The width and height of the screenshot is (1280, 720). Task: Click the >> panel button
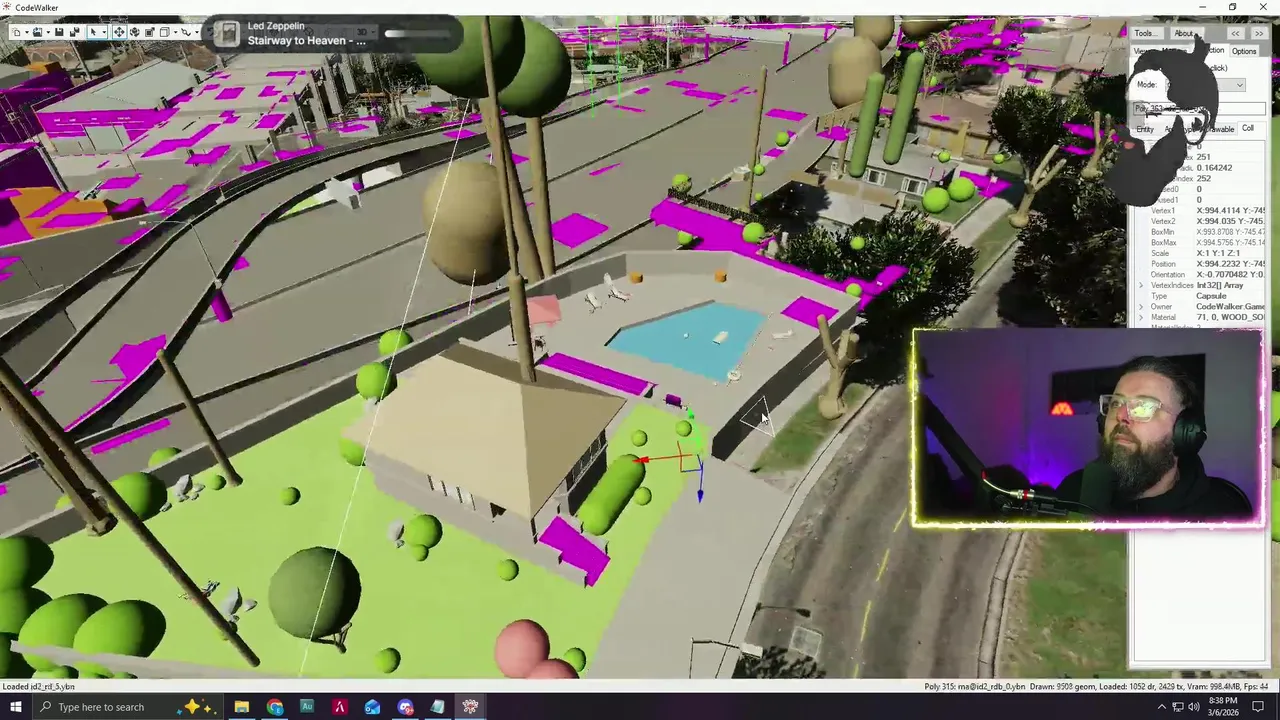1259,33
